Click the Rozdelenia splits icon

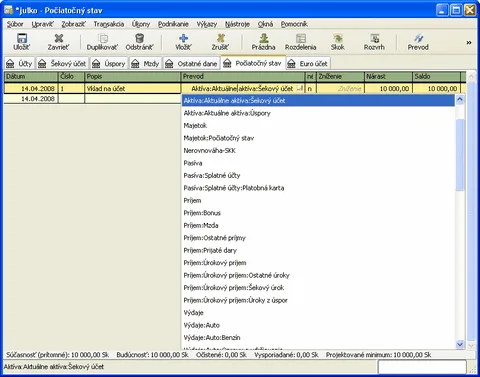(301, 38)
